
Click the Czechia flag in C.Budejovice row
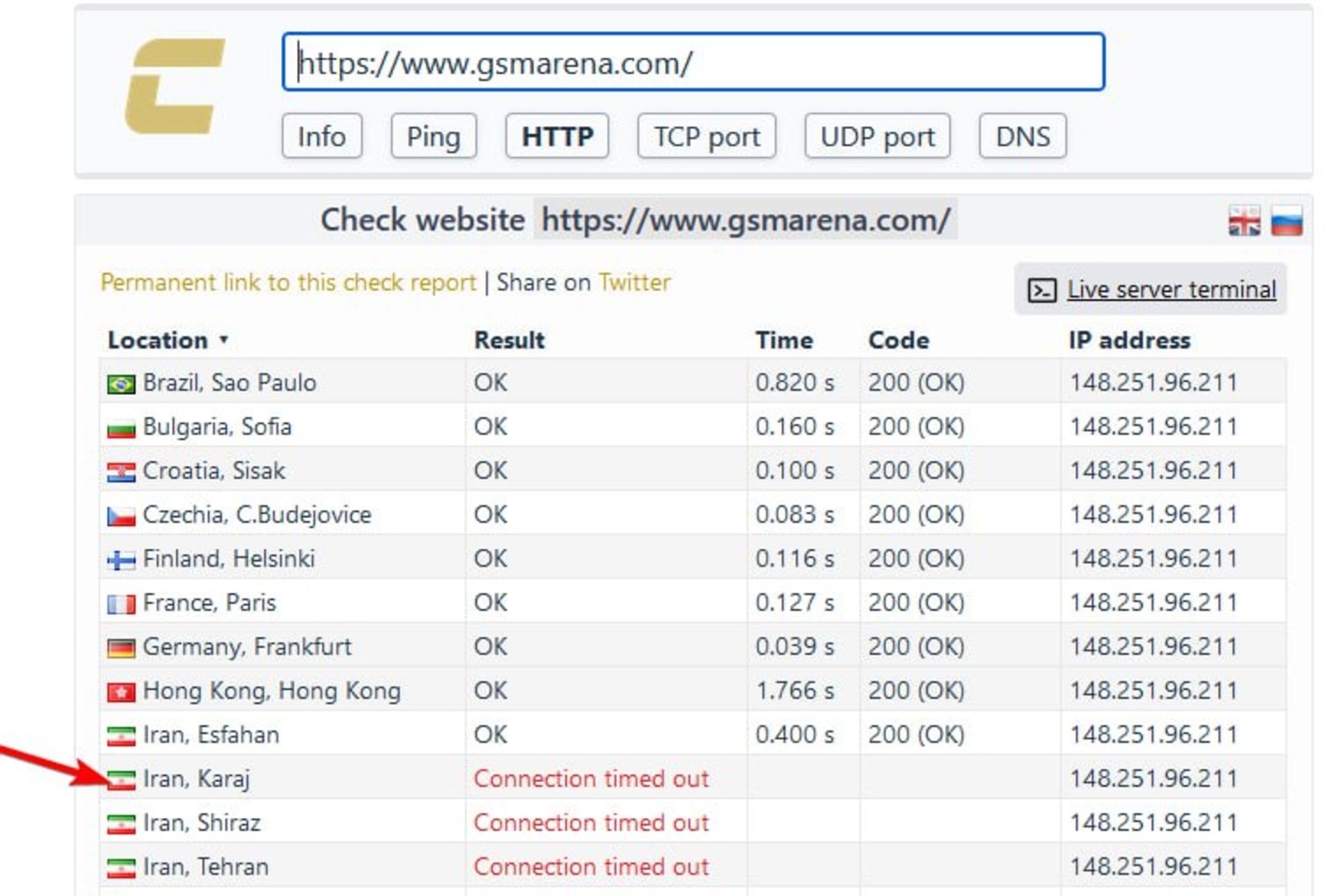[x=121, y=516]
